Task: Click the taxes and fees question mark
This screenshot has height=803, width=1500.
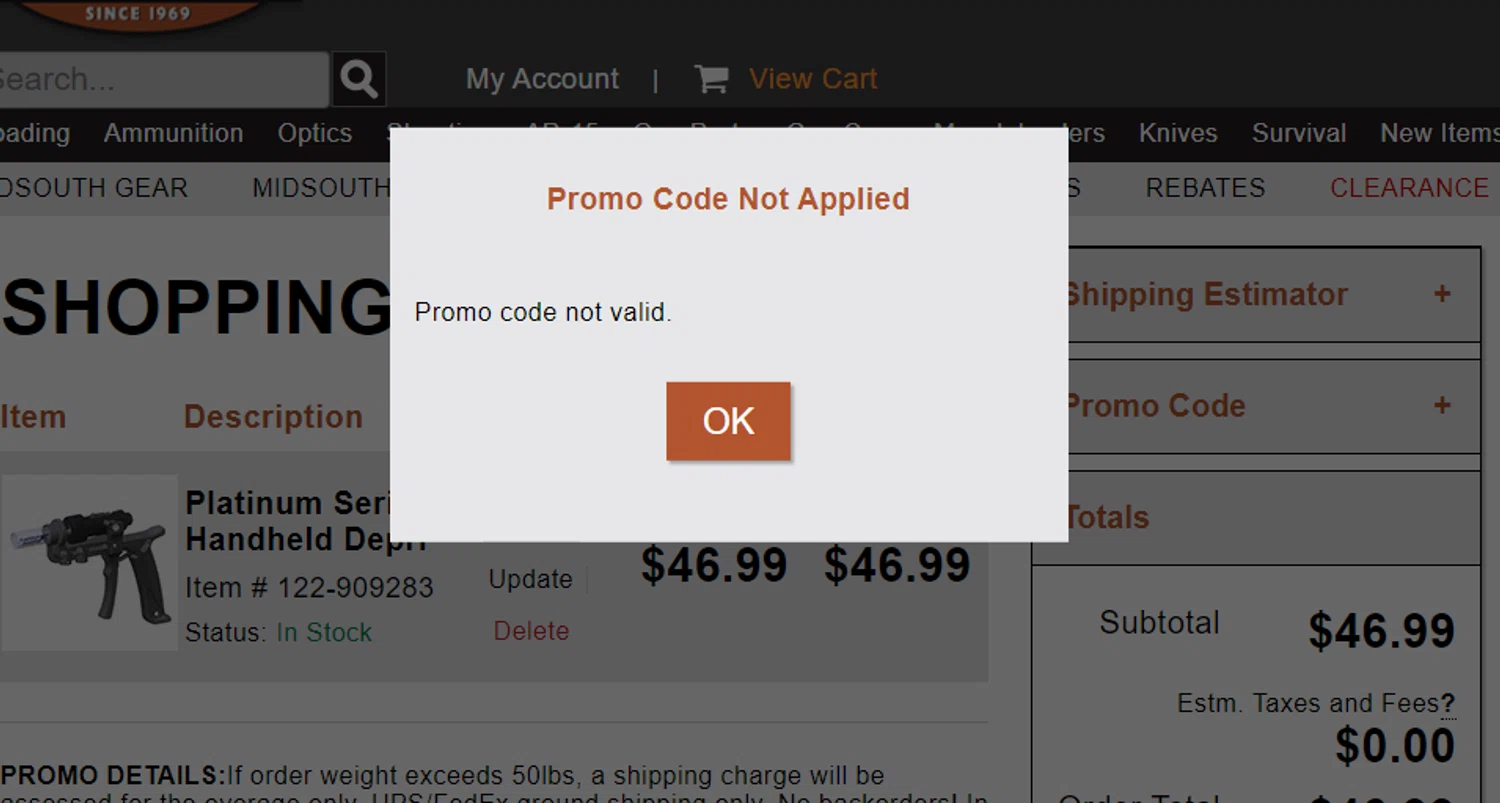Action: [1448, 704]
